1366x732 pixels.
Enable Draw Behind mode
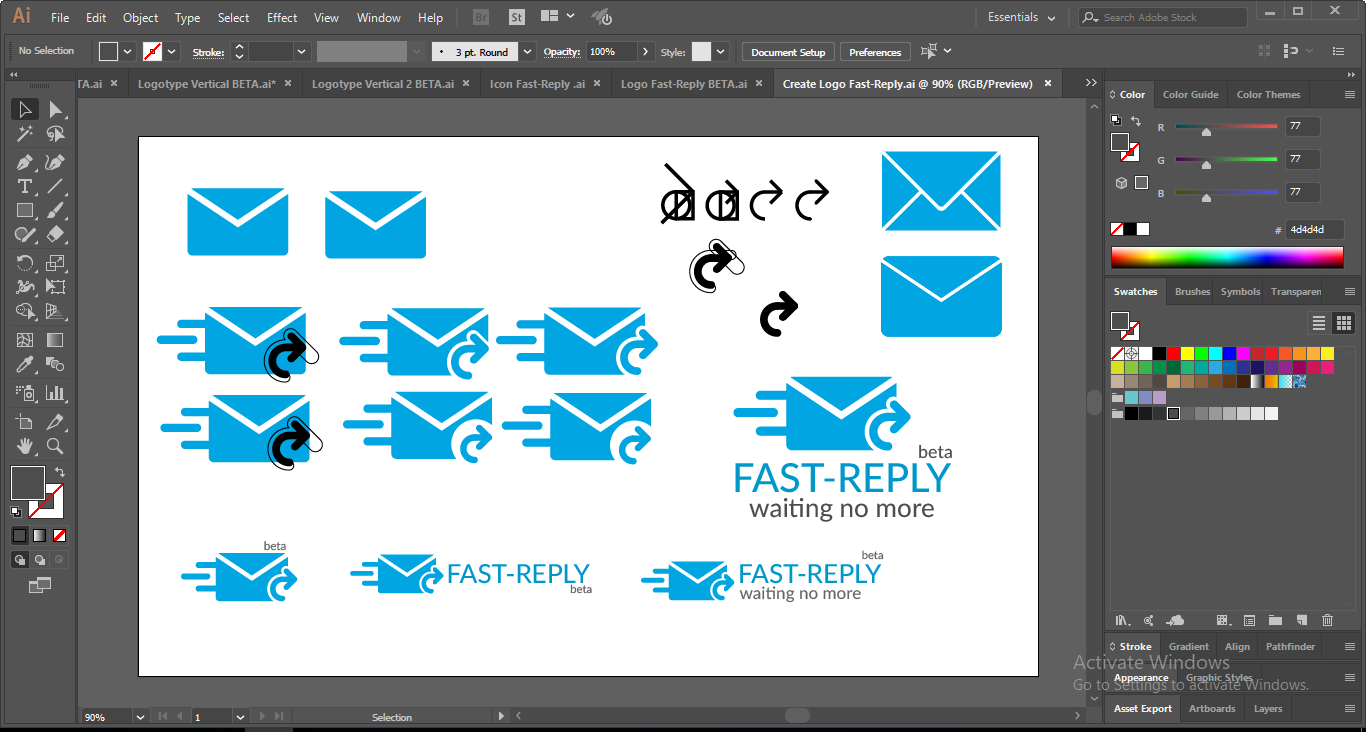pos(40,560)
